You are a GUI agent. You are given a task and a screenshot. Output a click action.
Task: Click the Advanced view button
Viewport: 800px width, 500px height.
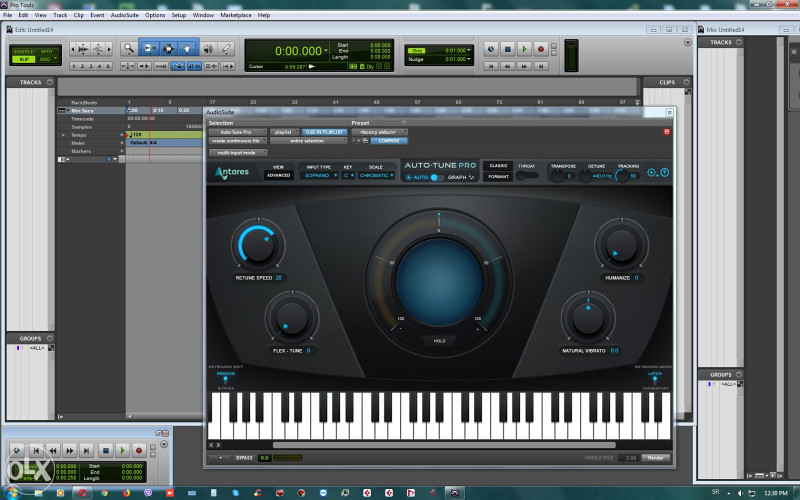click(279, 176)
